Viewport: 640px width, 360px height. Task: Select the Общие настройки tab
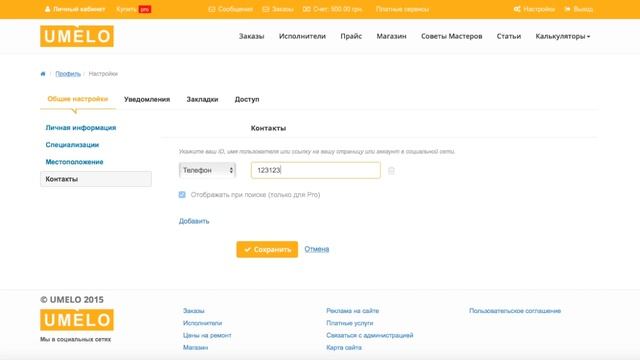78,99
